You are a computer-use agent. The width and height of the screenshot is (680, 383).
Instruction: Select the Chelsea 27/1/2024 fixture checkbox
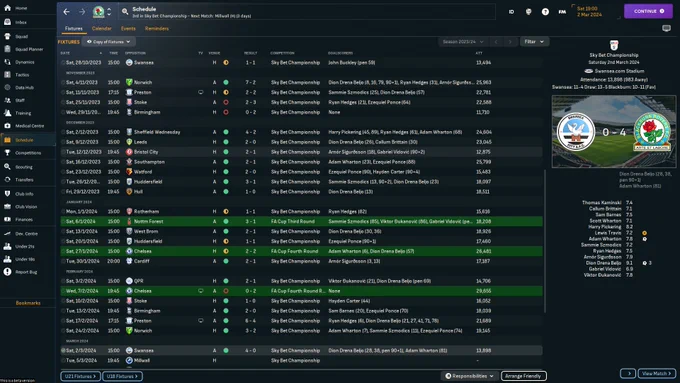pyautogui.click(x=63, y=251)
